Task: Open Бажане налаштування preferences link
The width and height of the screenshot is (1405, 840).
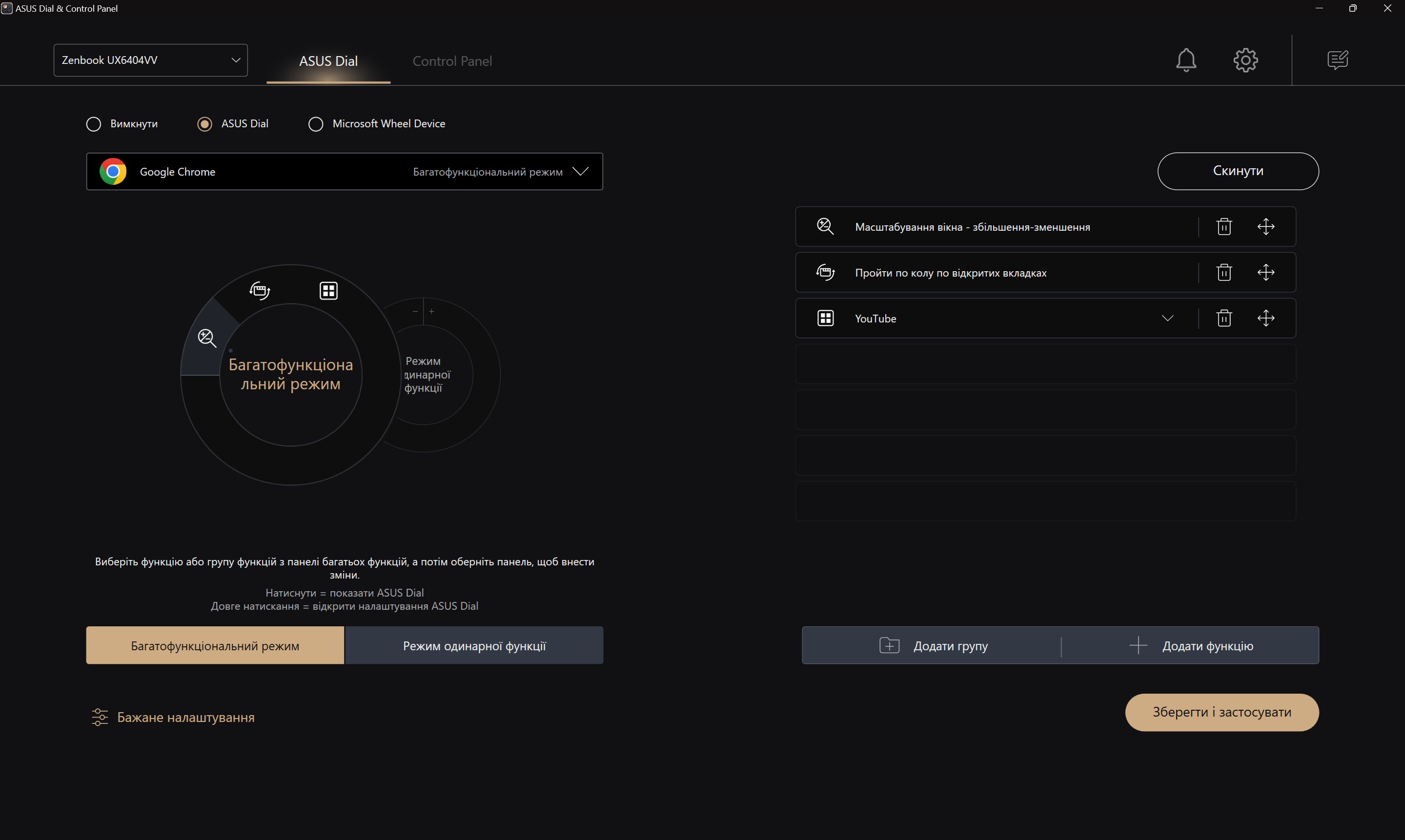Action: [x=185, y=717]
